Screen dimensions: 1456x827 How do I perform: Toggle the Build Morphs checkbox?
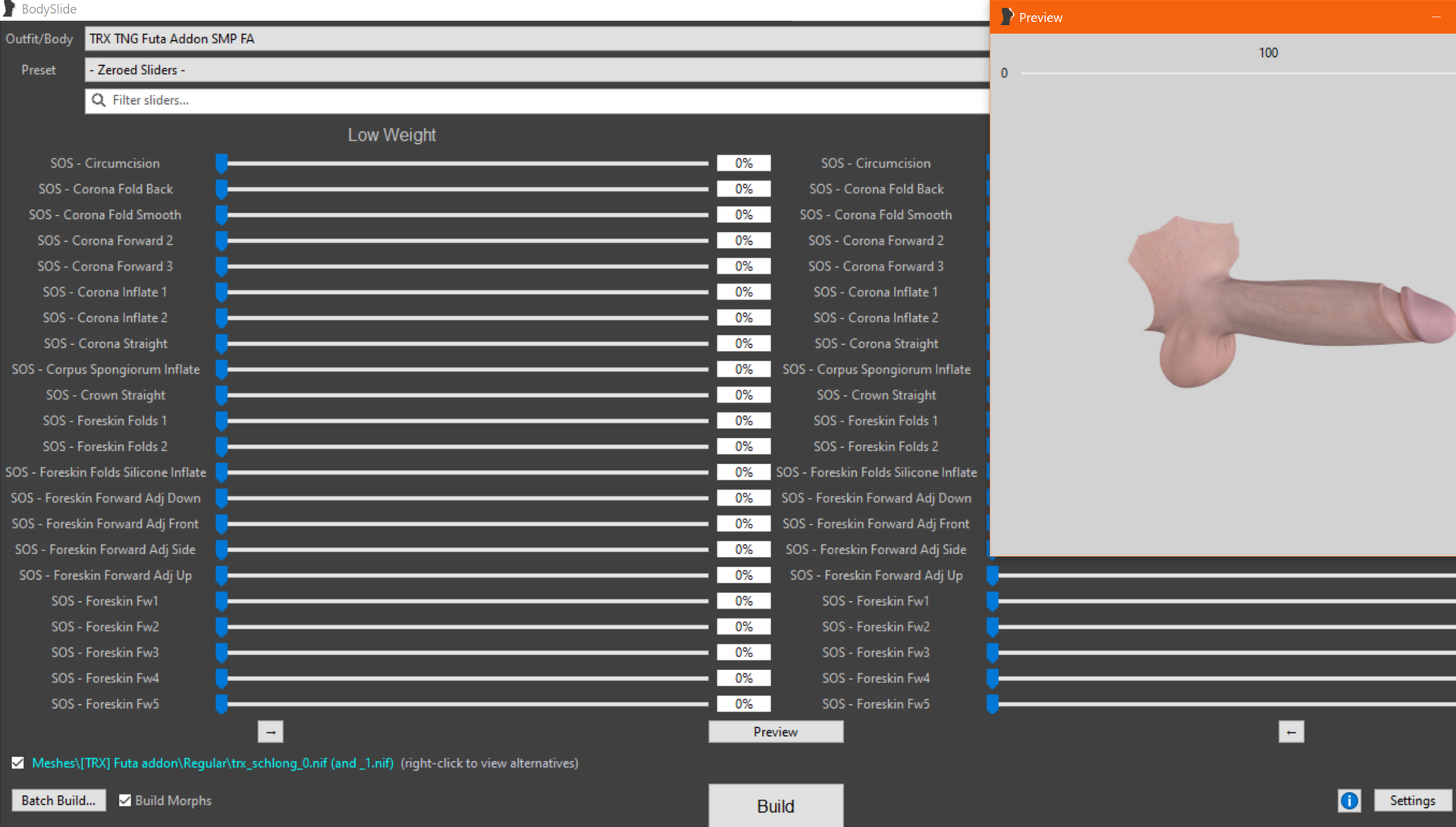pos(125,800)
